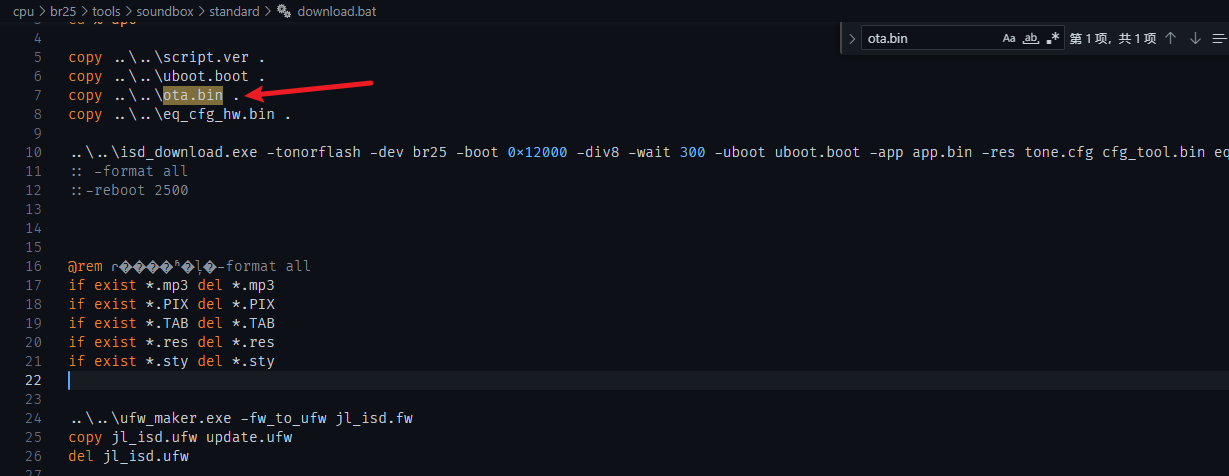Go to next match arrow
The image size is (1229, 476).
coord(1195,39)
